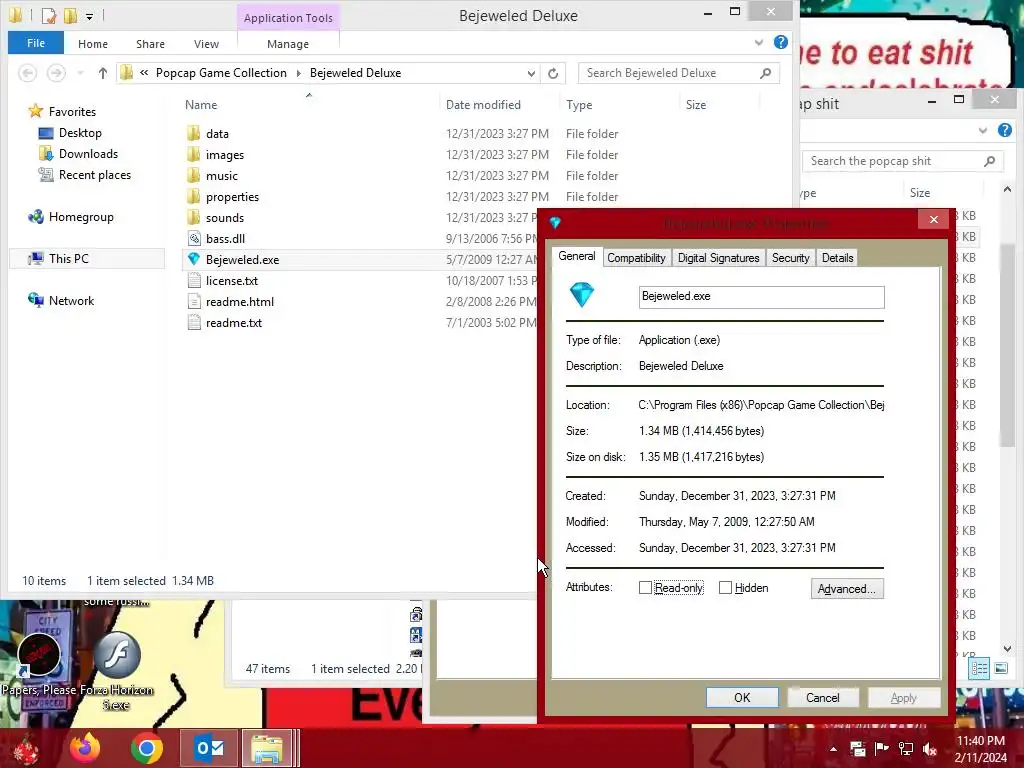This screenshot has height=768, width=1024.
Task: Switch to Security tab in Properties
Action: pyautogui.click(x=790, y=258)
